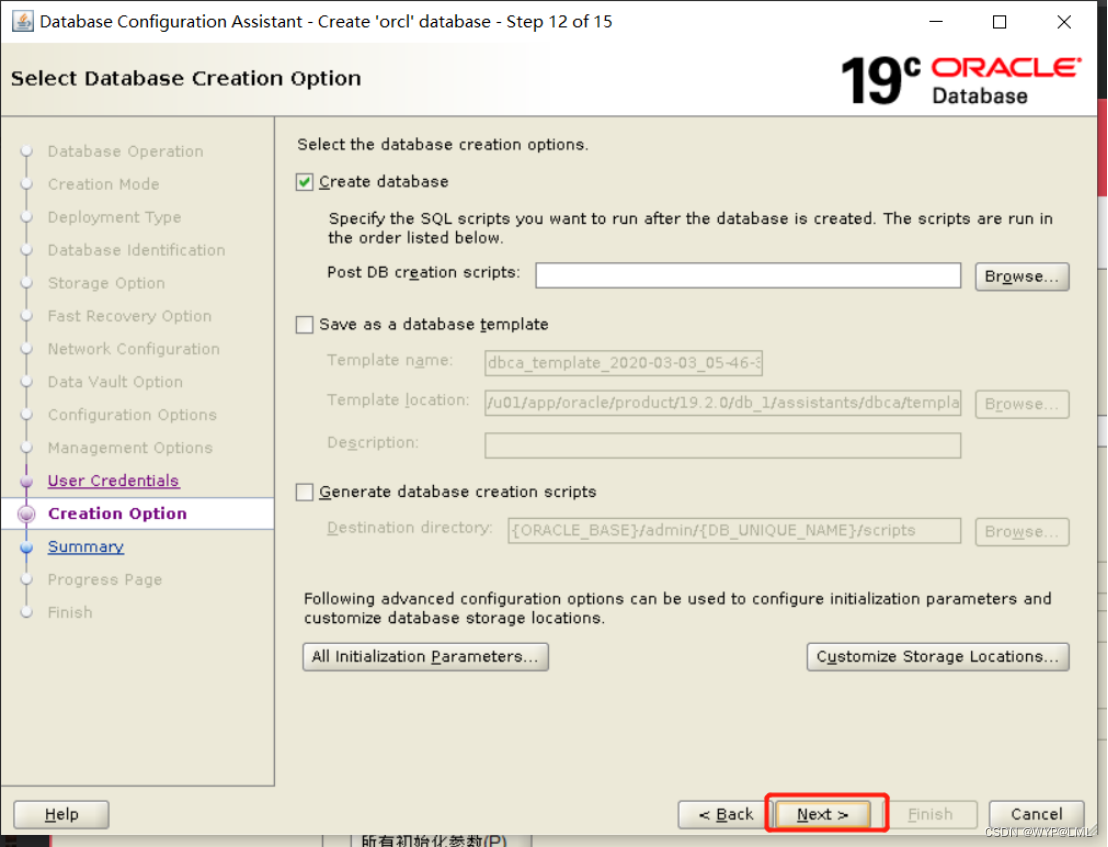Toggle the Create database checkbox
Viewport: 1108px width, 847px height.
click(x=305, y=182)
